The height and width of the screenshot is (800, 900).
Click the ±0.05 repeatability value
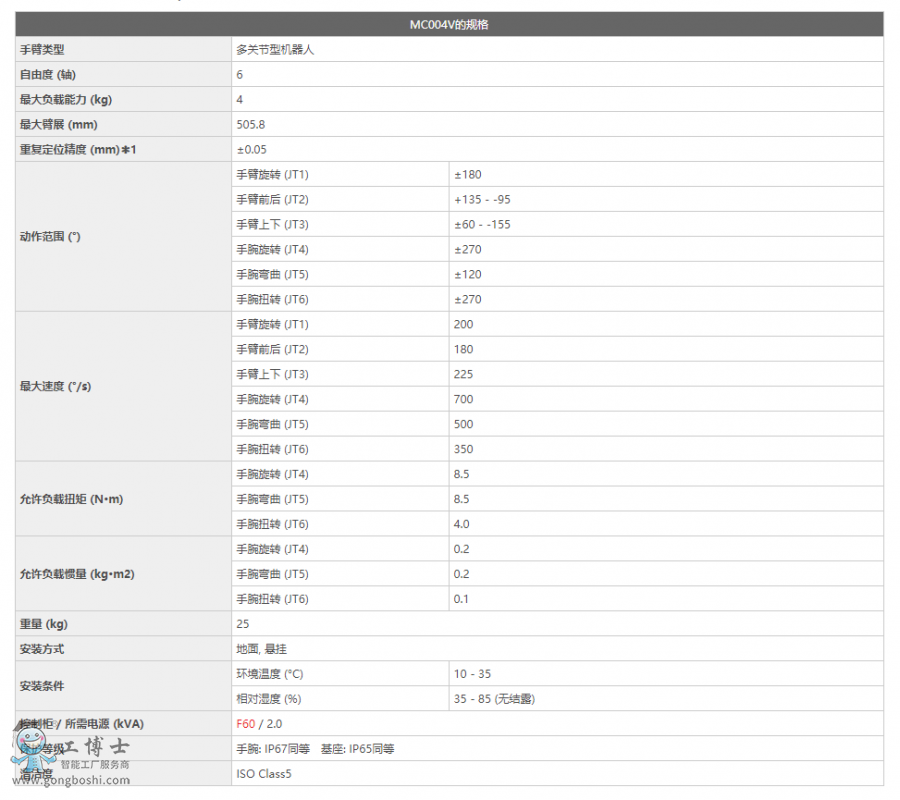point(251,149)
